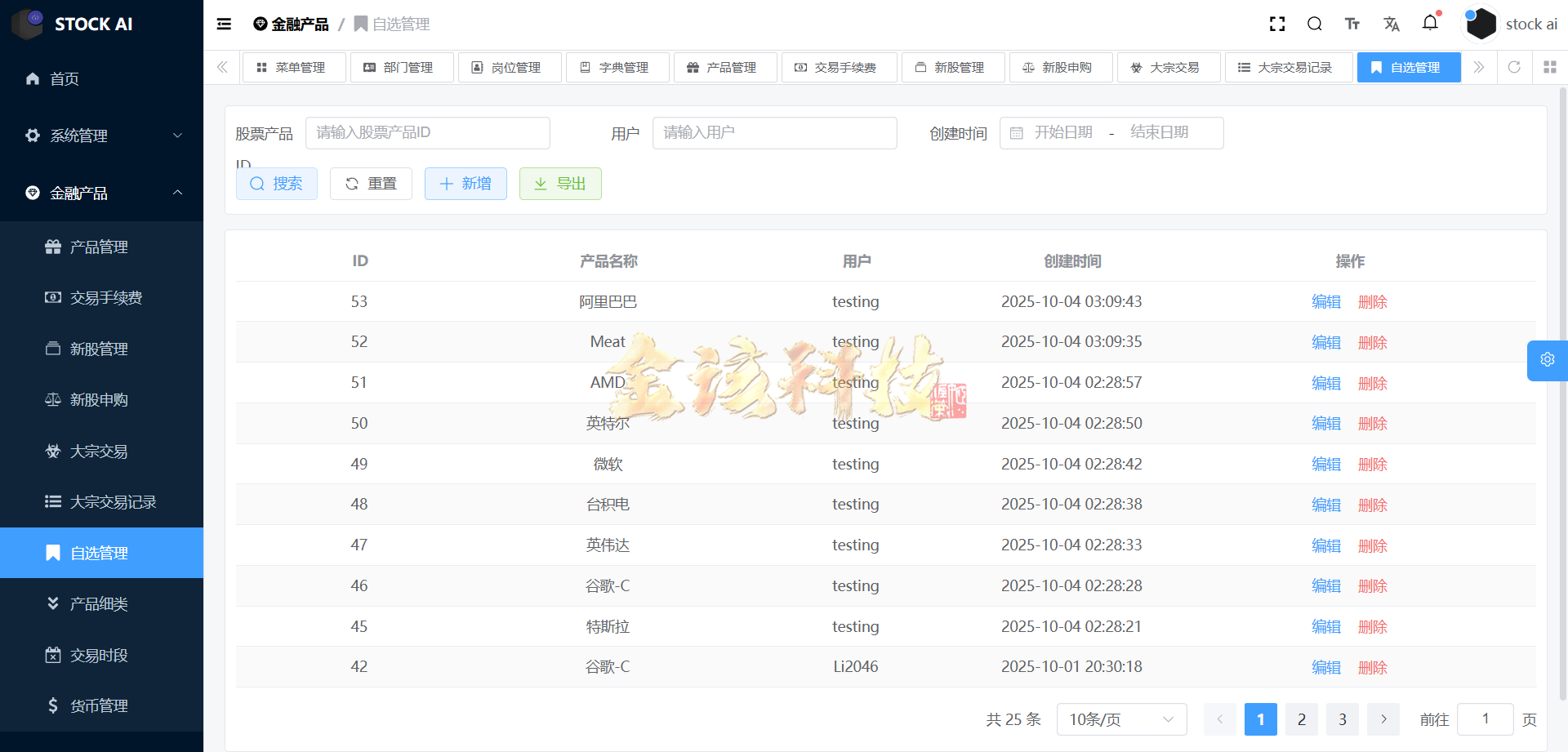Go to page 3 in pagination
The image size is (1568, 752).
pos(1342,719)
